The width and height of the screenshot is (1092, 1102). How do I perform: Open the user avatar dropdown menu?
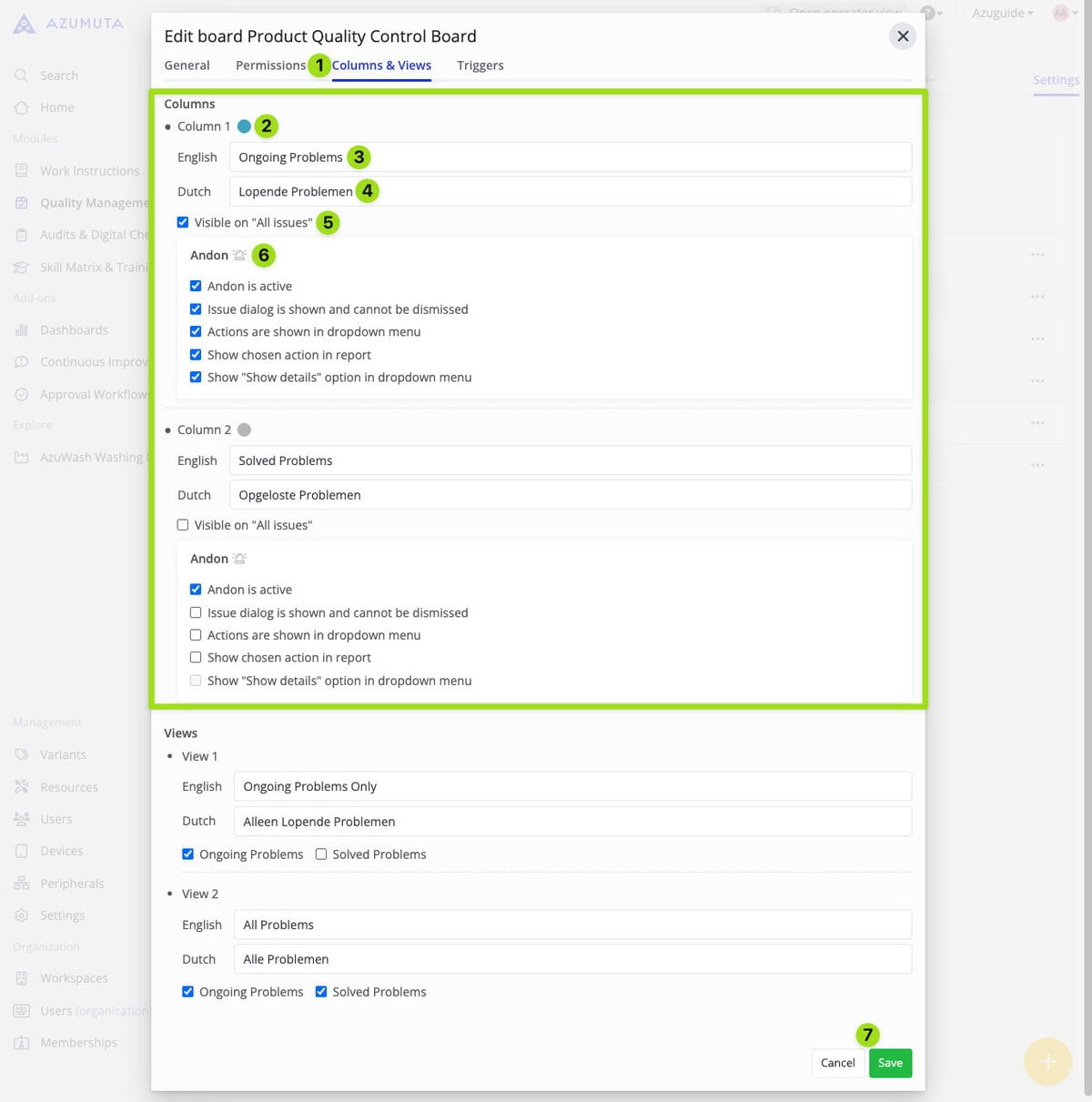click(1063, 13)
